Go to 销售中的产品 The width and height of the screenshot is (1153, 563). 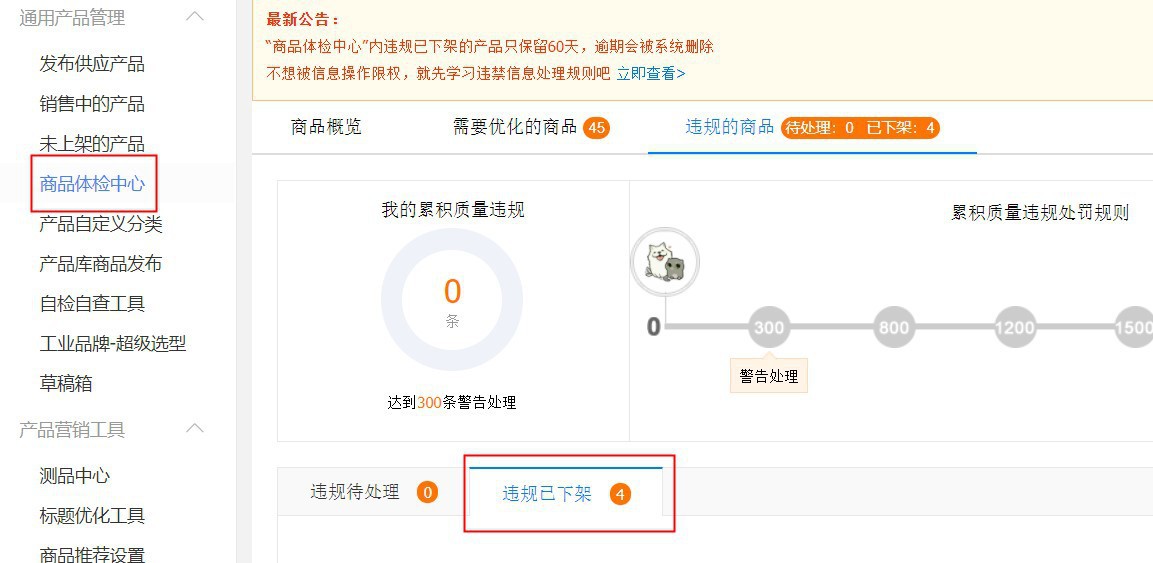[x=92, y=104]
